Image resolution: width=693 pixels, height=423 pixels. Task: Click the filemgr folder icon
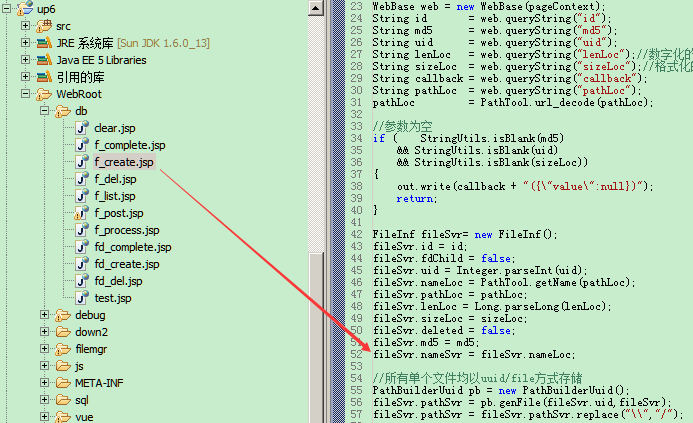point(63,349)
